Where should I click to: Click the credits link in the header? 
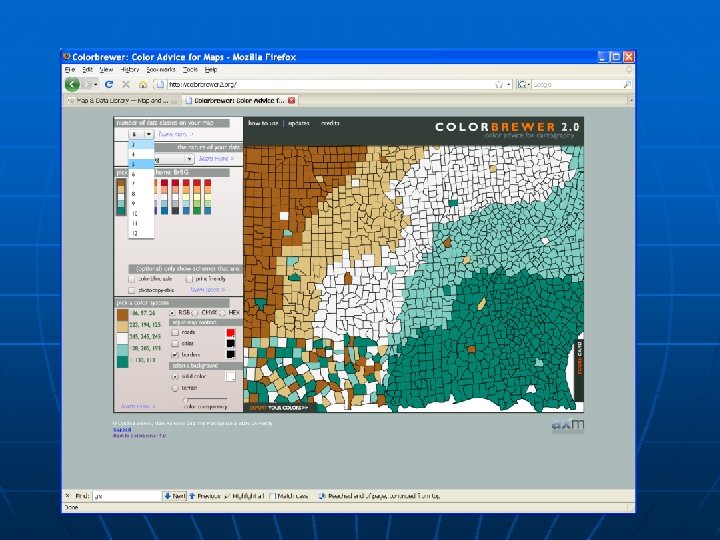(330, 123)
